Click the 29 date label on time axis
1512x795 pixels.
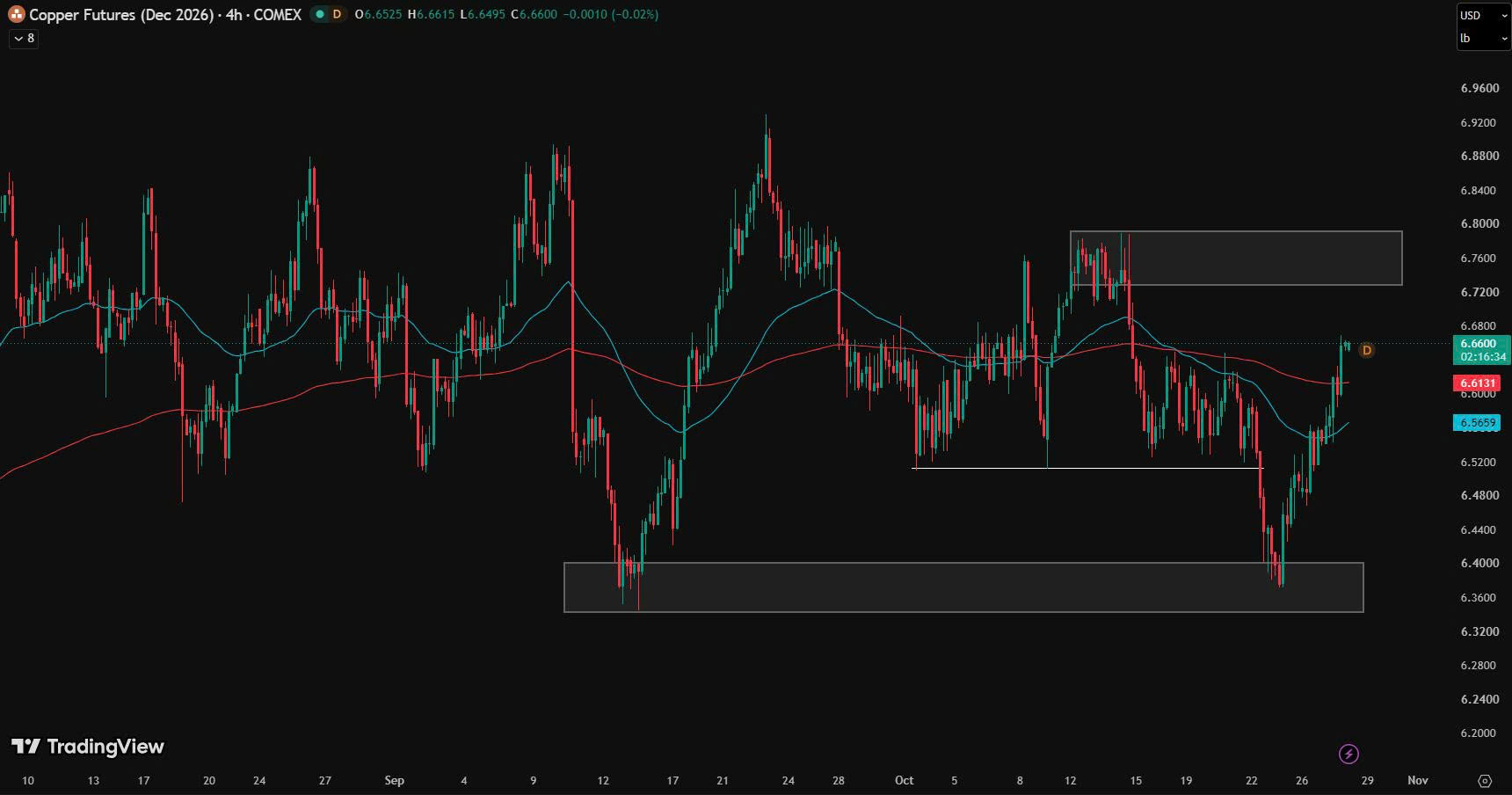1367,780
